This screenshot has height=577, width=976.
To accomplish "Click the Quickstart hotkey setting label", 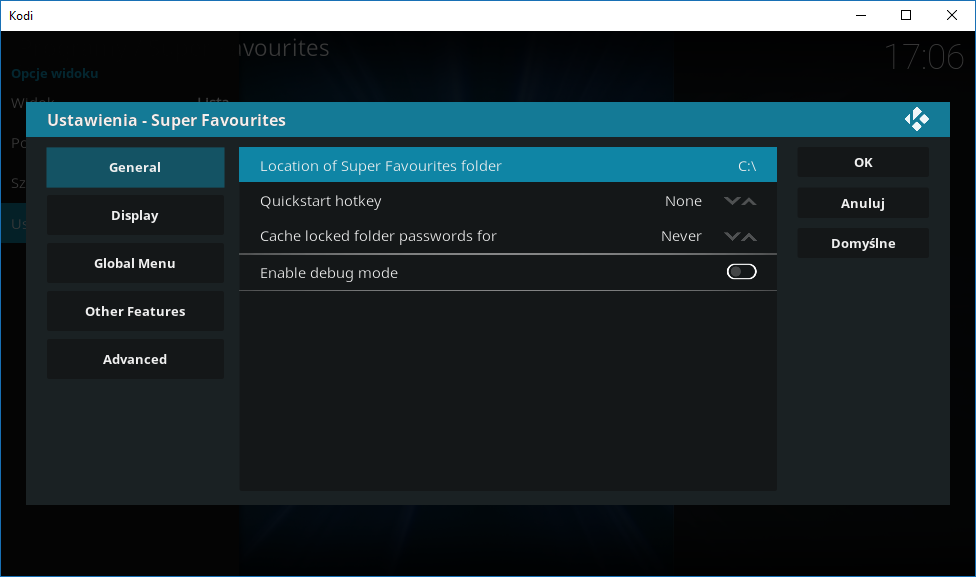I will click(x=321, y=201).
